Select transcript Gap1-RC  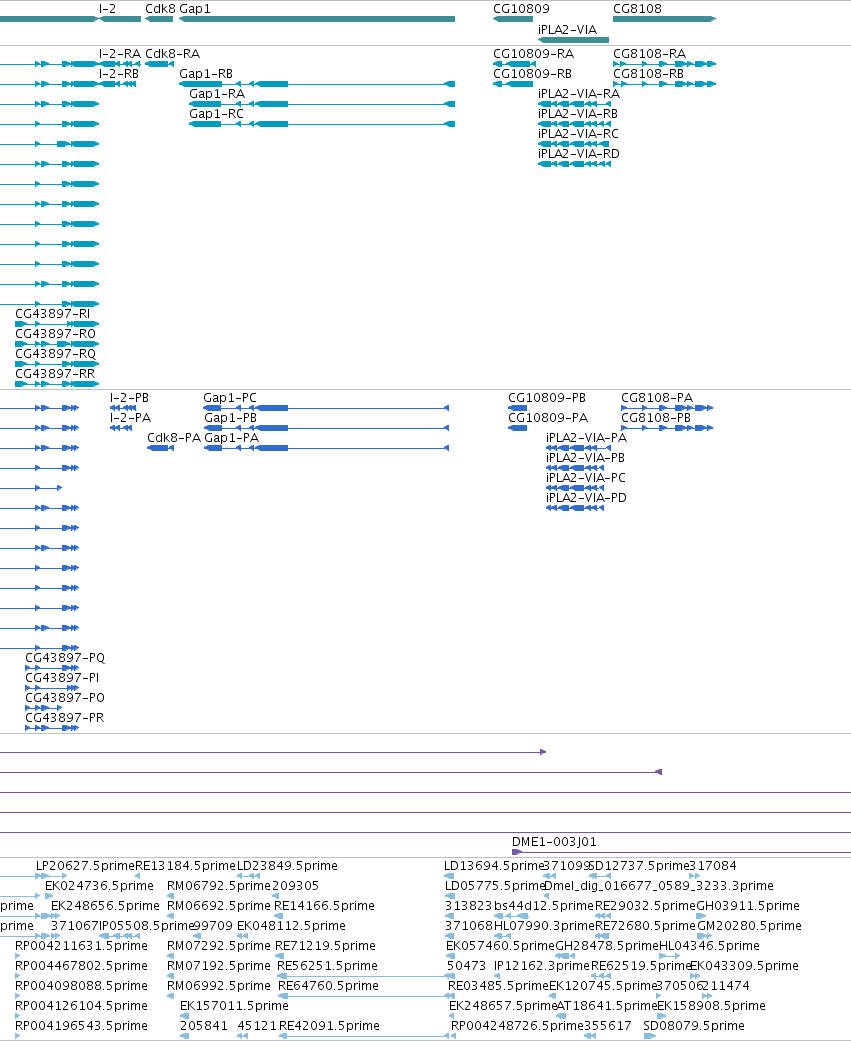[322, 124]
